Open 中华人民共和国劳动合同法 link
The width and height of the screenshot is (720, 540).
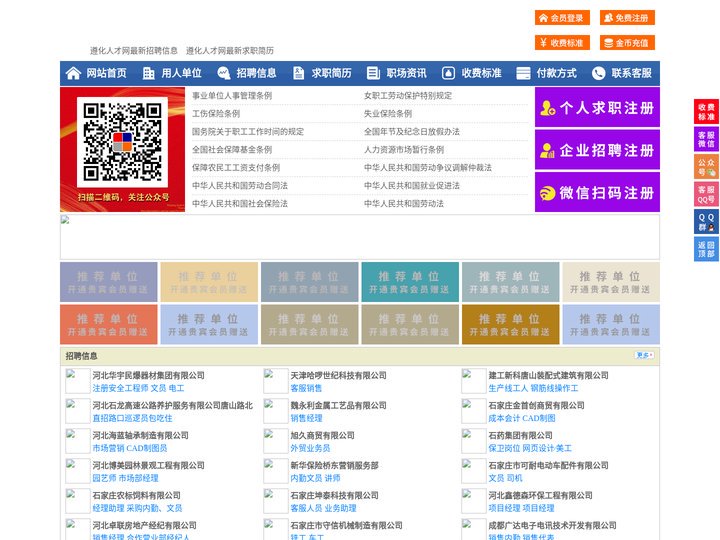240,186
